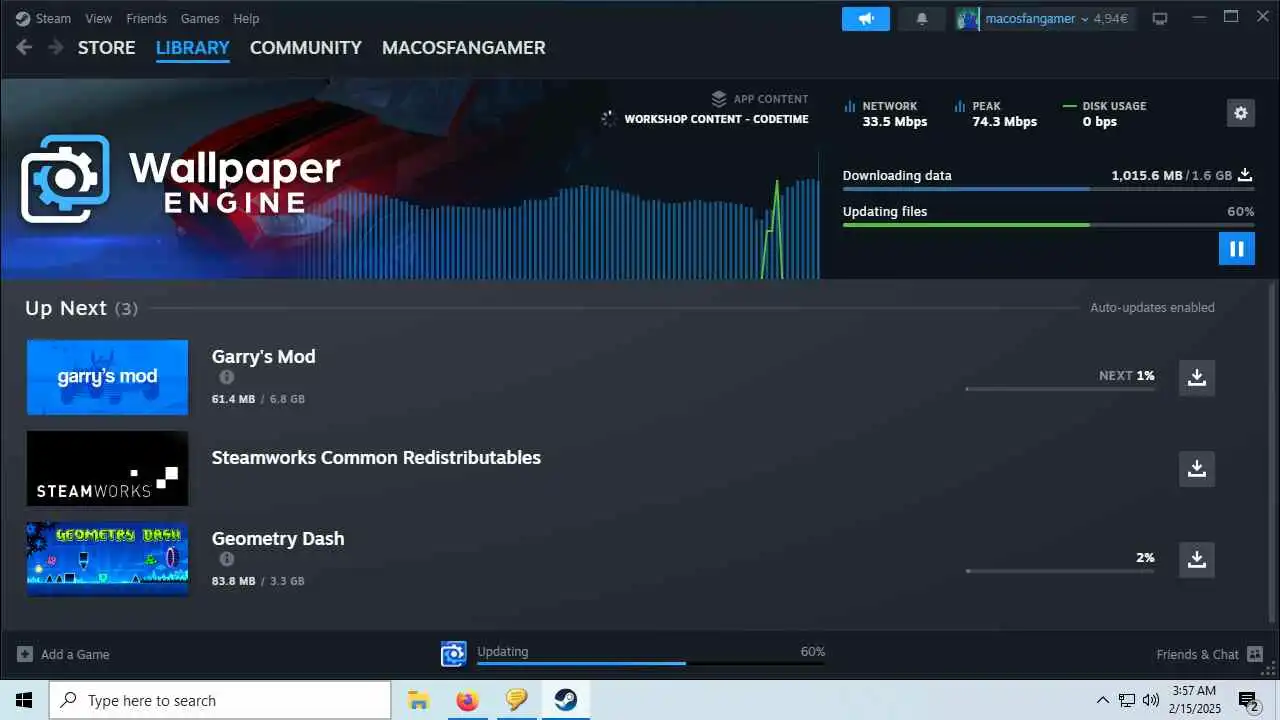Click the Downloading data progress bar
Image resolution: width=1280 pixels, height=720 pixels.
(x=1049, y=188)
